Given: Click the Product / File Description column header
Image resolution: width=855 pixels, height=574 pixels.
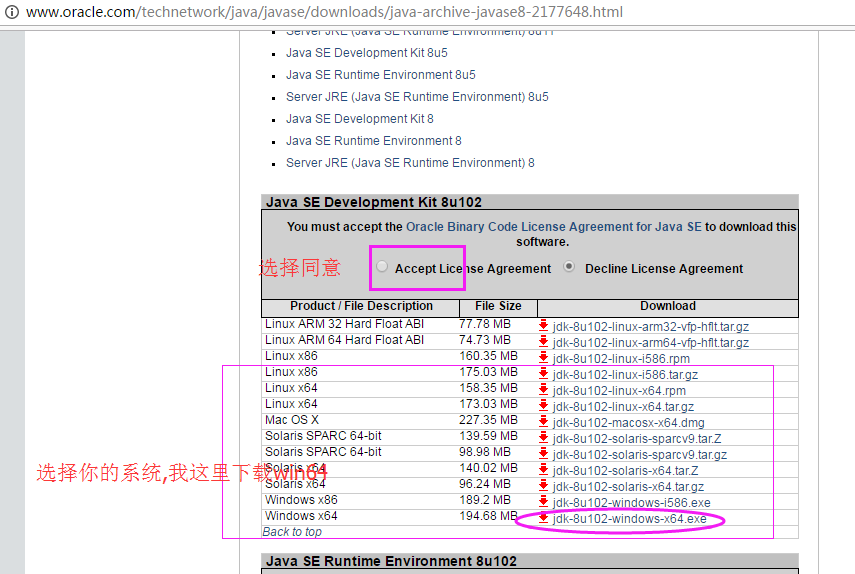Looking at the screenshot, I should [361, 306].
